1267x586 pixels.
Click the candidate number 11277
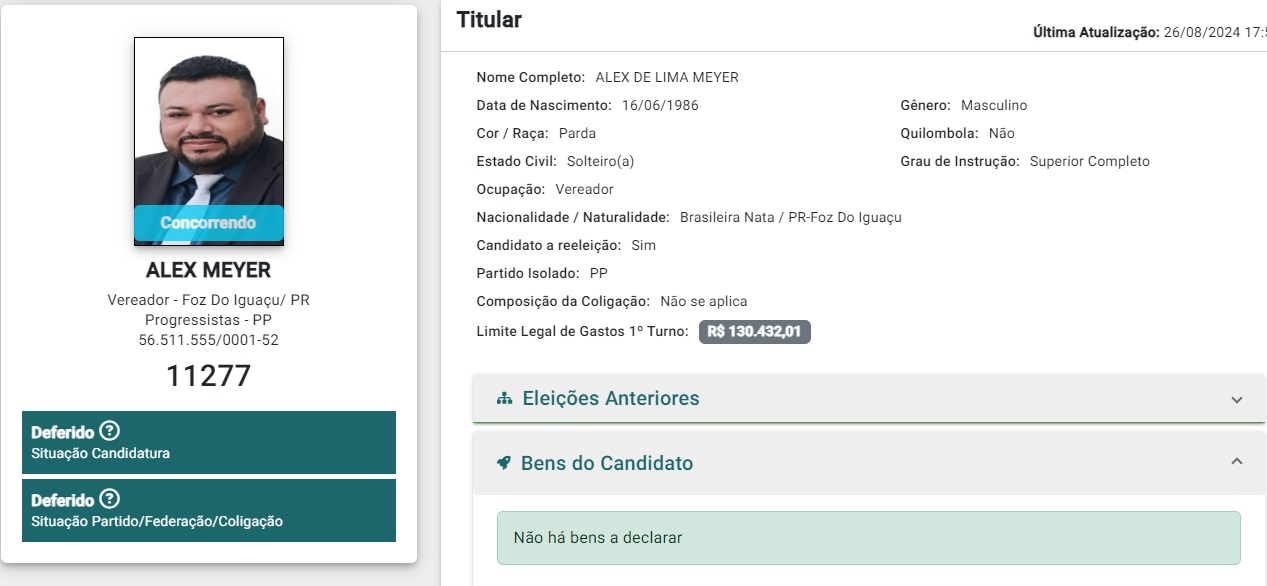[x=209, y=376]
